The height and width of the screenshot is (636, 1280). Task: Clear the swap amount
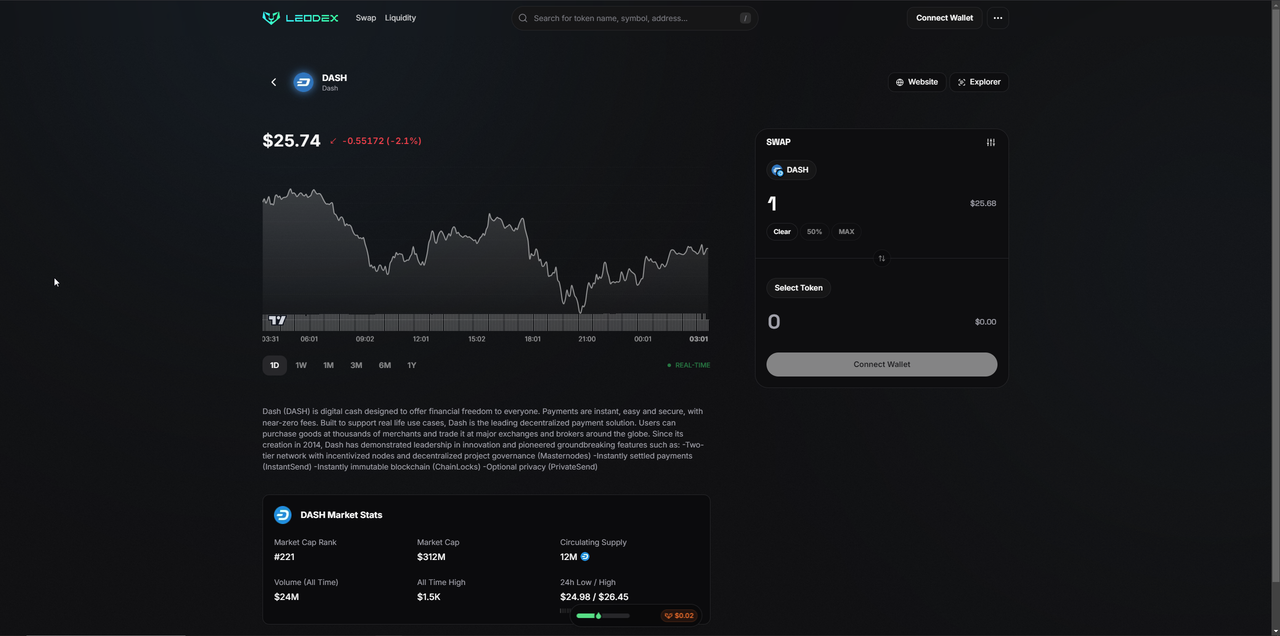pos(782,232)
